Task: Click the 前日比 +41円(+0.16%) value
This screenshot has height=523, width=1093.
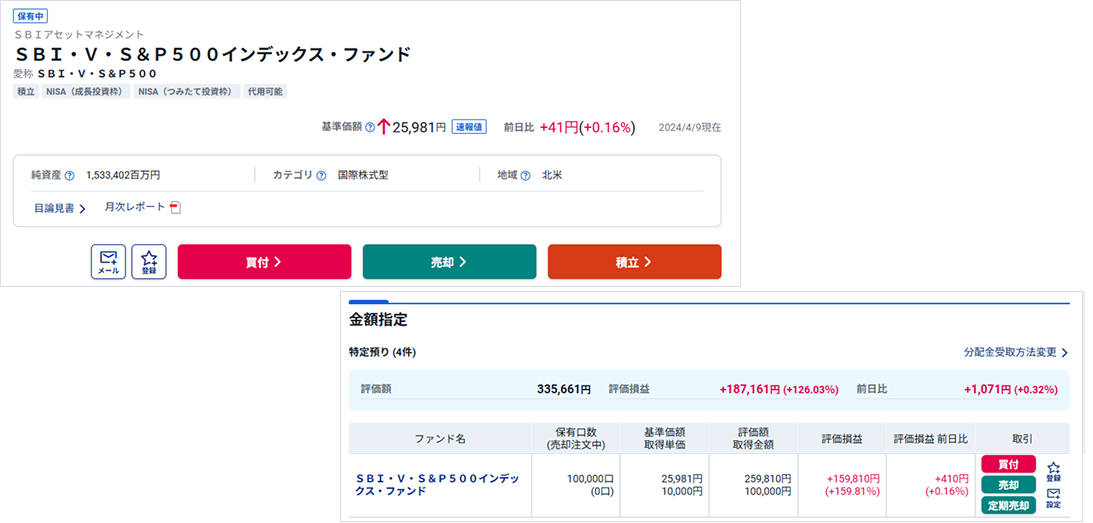Action: coord(587,128)
